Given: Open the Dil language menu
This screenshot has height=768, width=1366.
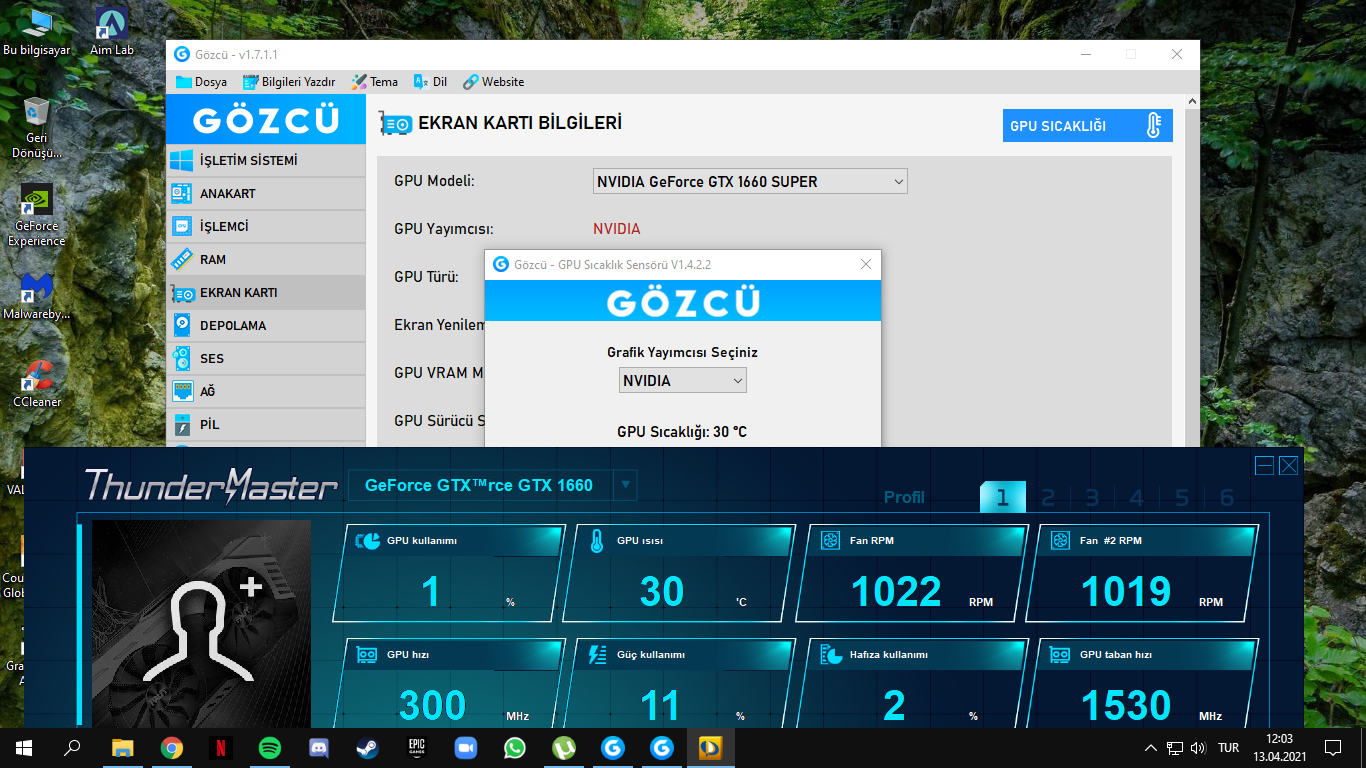Looking at the screenshot, I should pos(429,82).
